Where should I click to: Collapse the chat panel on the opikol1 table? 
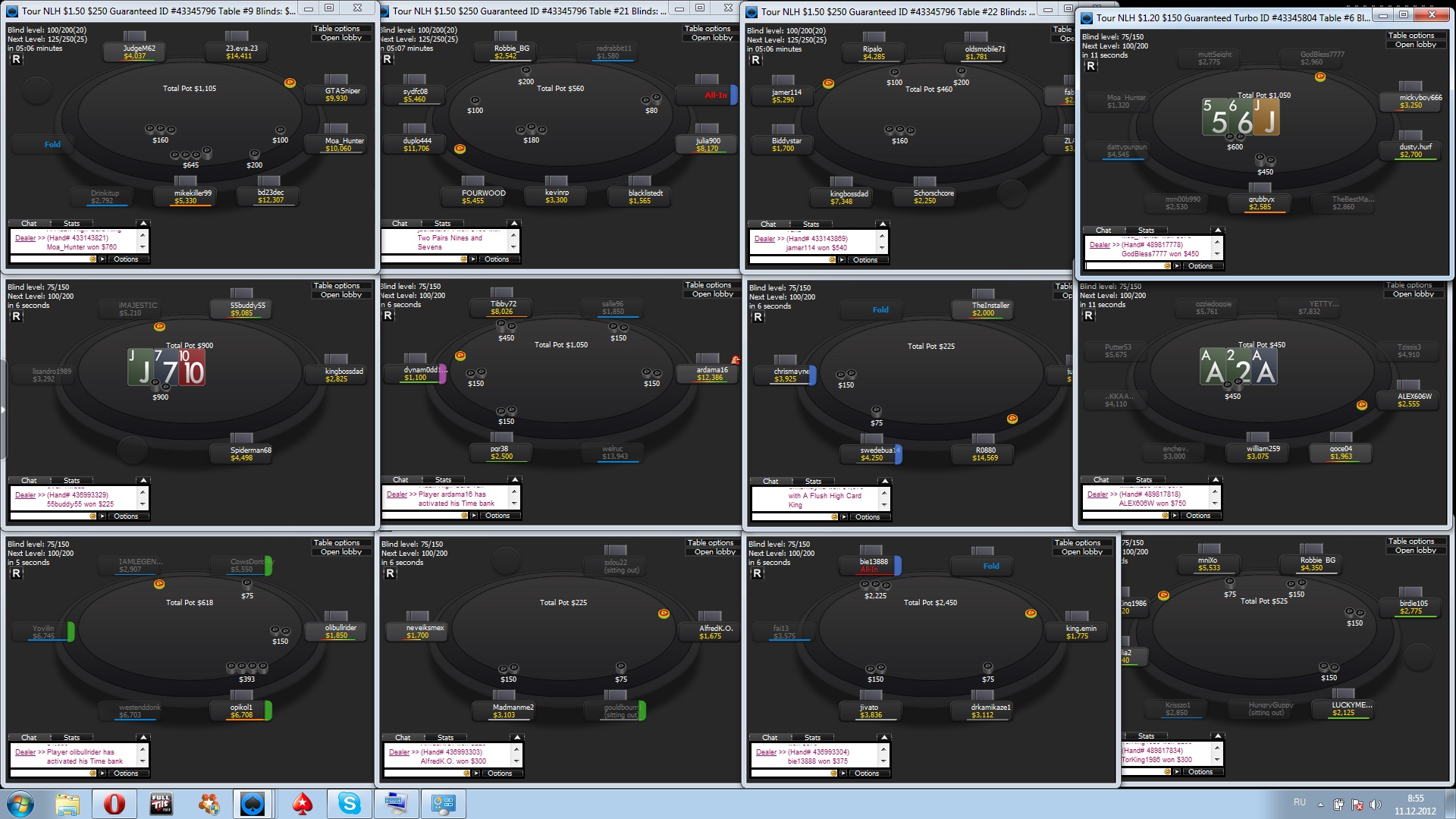pyautogui.click(x=143, y=738)
